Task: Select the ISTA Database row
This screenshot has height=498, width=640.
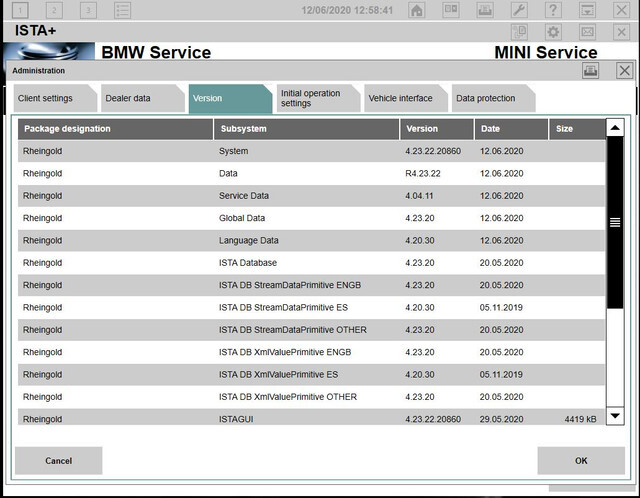Action: click(x=311, y=263)
